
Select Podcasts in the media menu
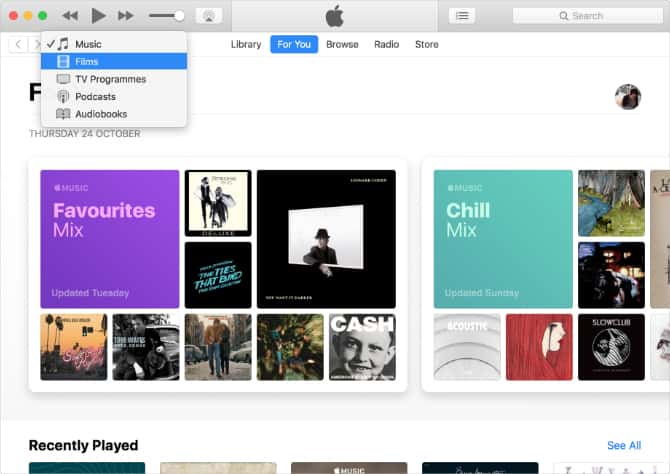pos(114,97)
